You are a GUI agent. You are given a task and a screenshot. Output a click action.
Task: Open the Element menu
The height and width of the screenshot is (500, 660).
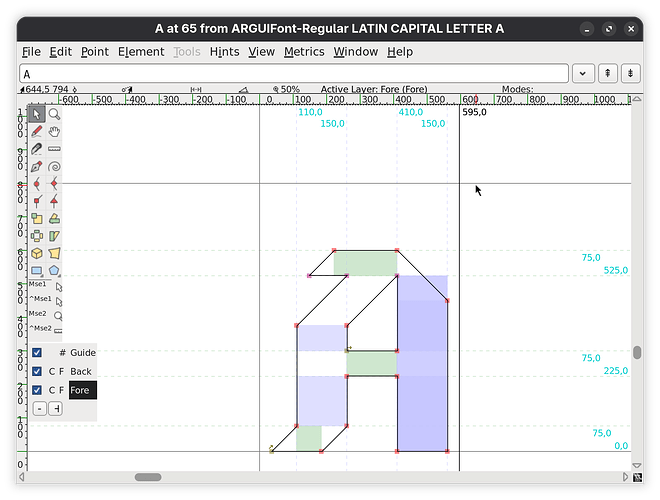point(140,52)
